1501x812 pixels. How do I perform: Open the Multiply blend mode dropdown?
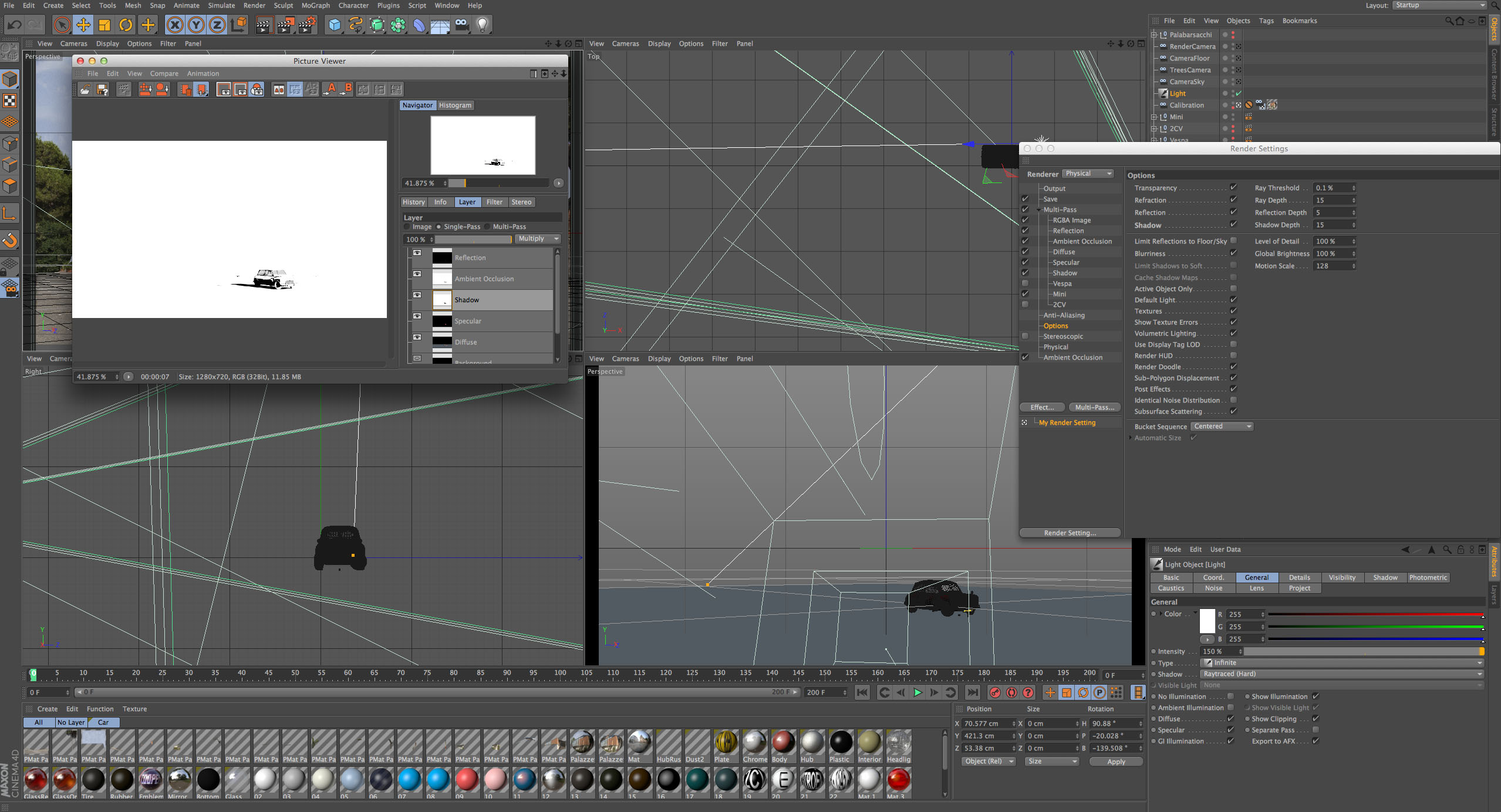(538, 239)
